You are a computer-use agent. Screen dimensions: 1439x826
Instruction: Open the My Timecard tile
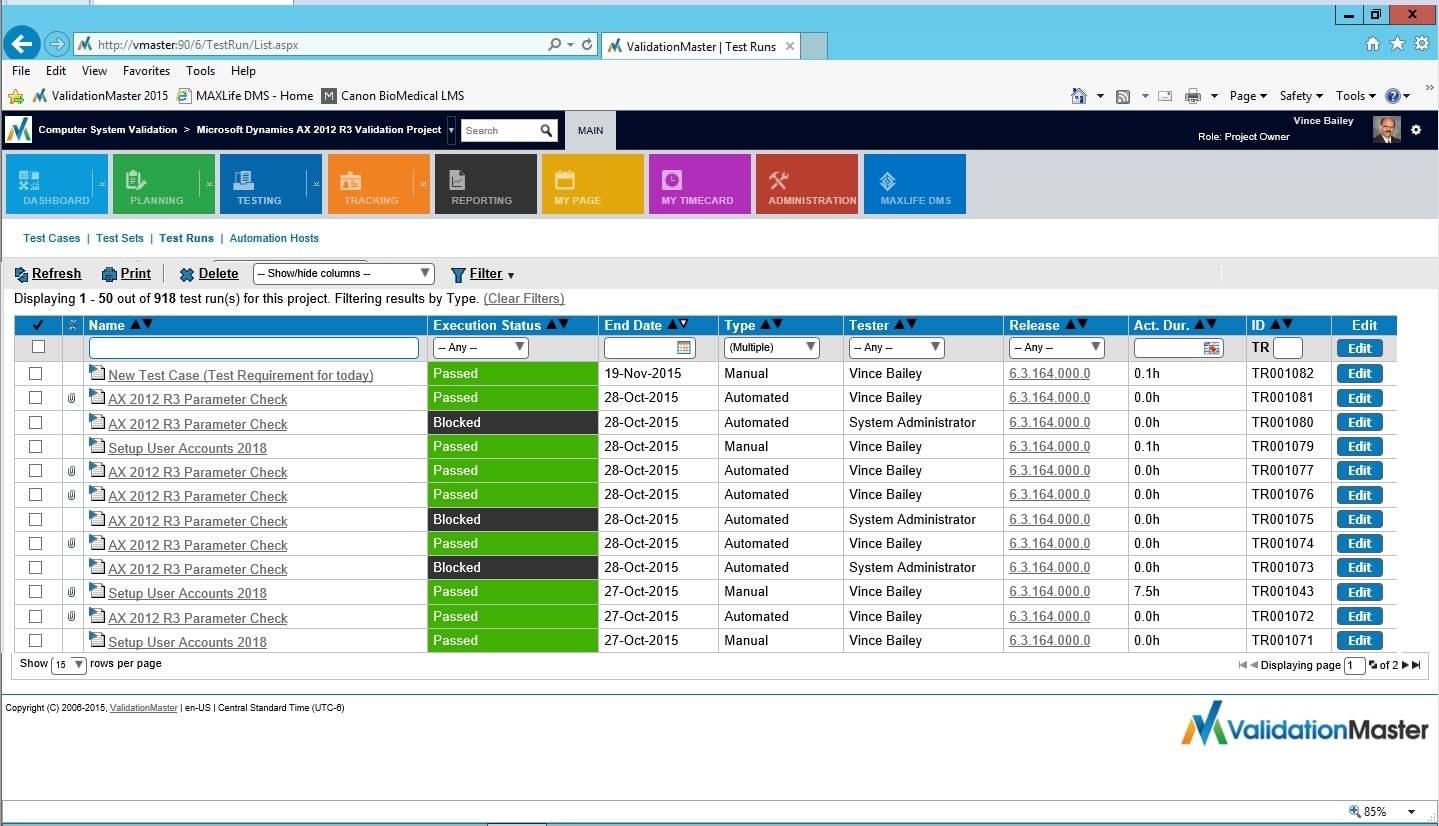(x=699, y=184)
